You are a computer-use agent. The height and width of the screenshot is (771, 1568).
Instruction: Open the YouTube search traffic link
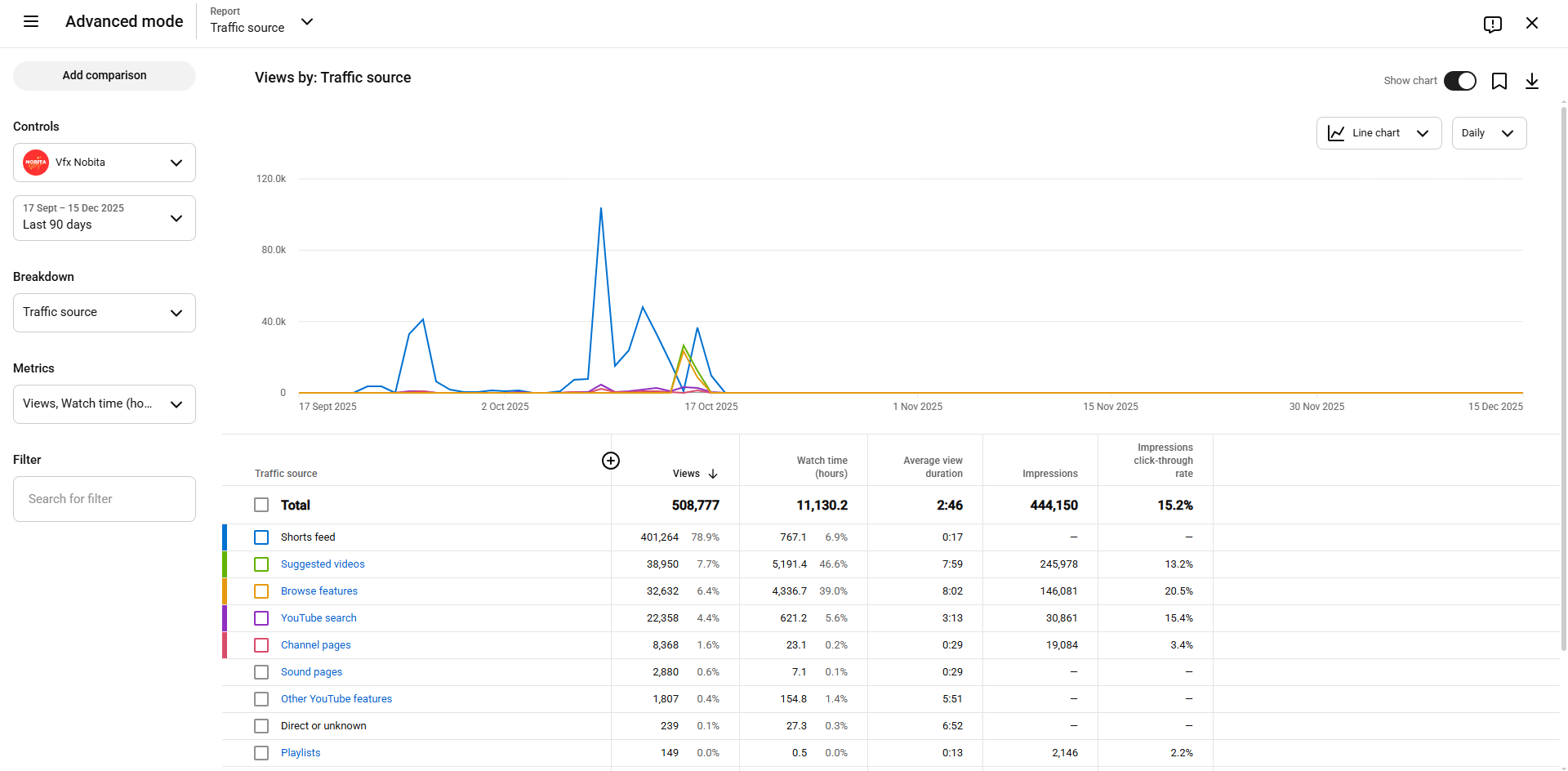[x=318, y=618]
